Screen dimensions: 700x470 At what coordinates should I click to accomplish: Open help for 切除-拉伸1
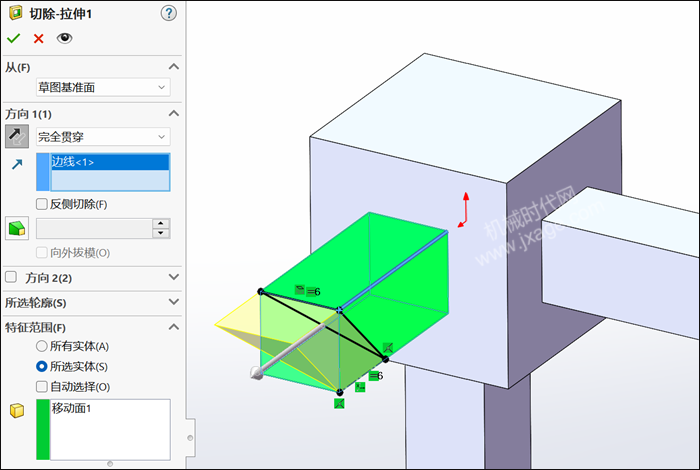(168, 13)
